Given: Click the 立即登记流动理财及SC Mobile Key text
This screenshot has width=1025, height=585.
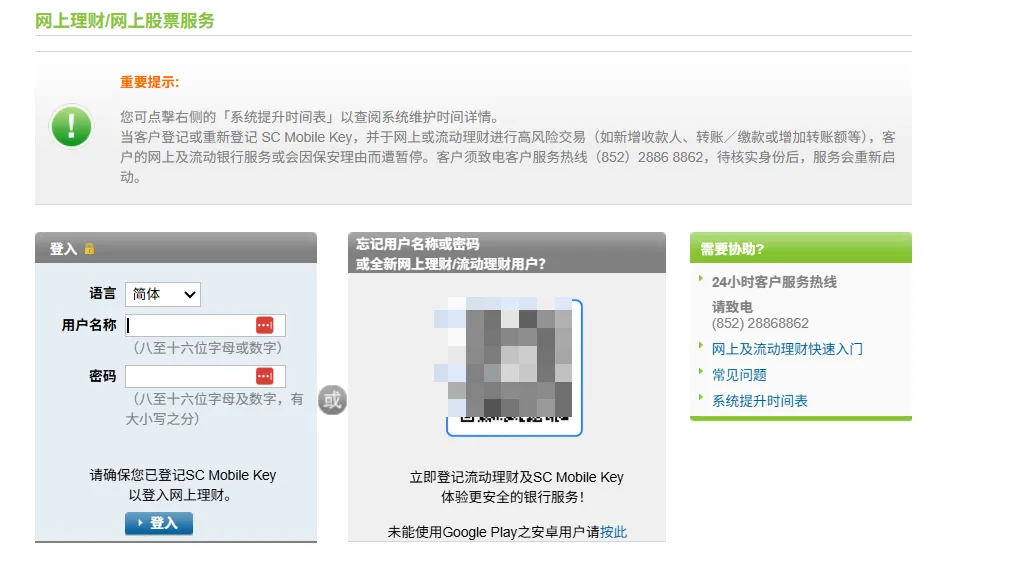Looking at the screenshot, I should (x=516, y=477).
